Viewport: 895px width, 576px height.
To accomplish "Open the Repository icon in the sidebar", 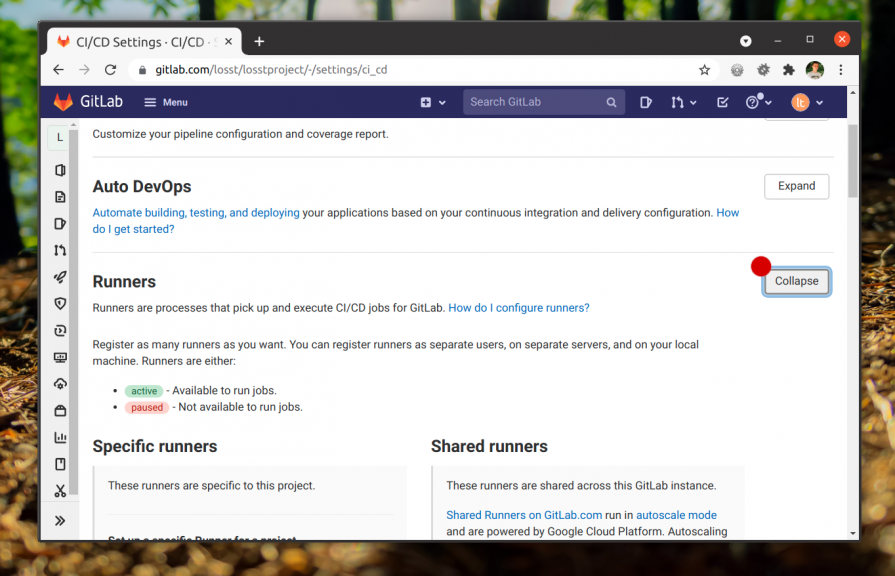I will tap(60, 197).
